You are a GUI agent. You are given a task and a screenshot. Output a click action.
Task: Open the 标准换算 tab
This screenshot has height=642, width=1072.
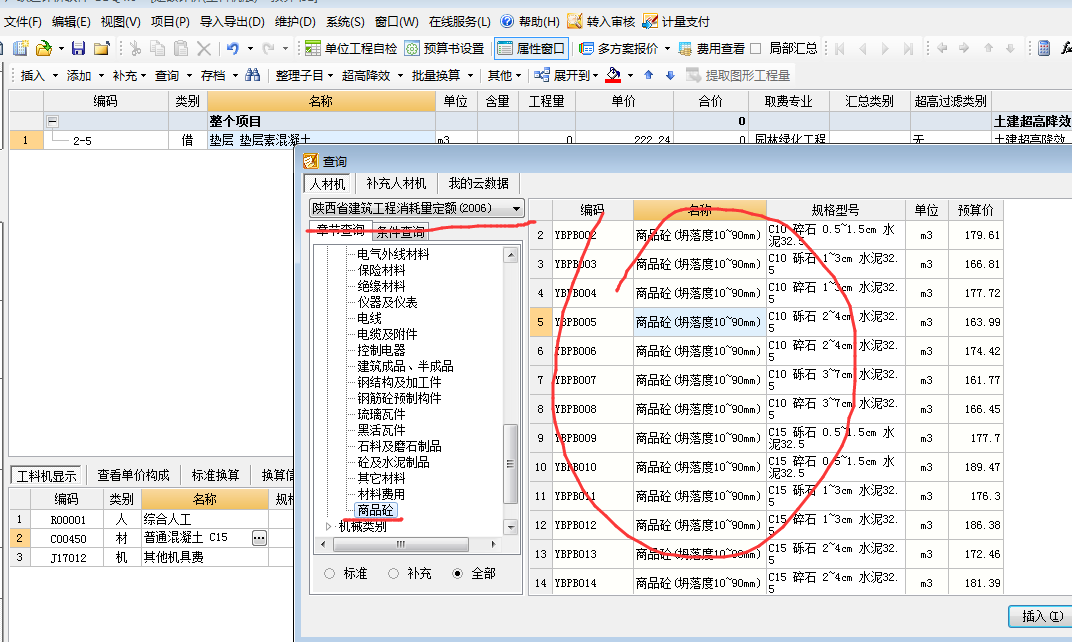pos(215,475)
